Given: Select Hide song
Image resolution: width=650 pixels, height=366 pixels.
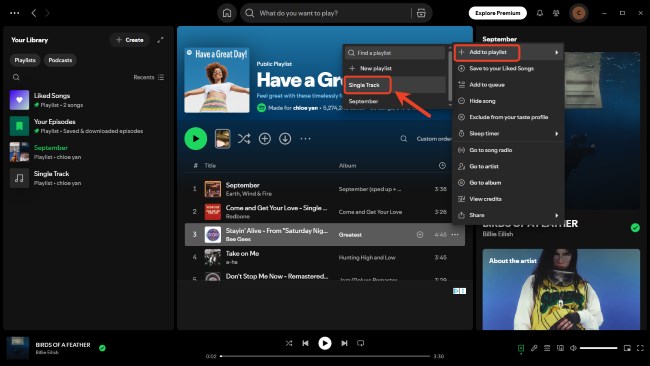Looking at the screenshot, I should click(x=508, y=101).
